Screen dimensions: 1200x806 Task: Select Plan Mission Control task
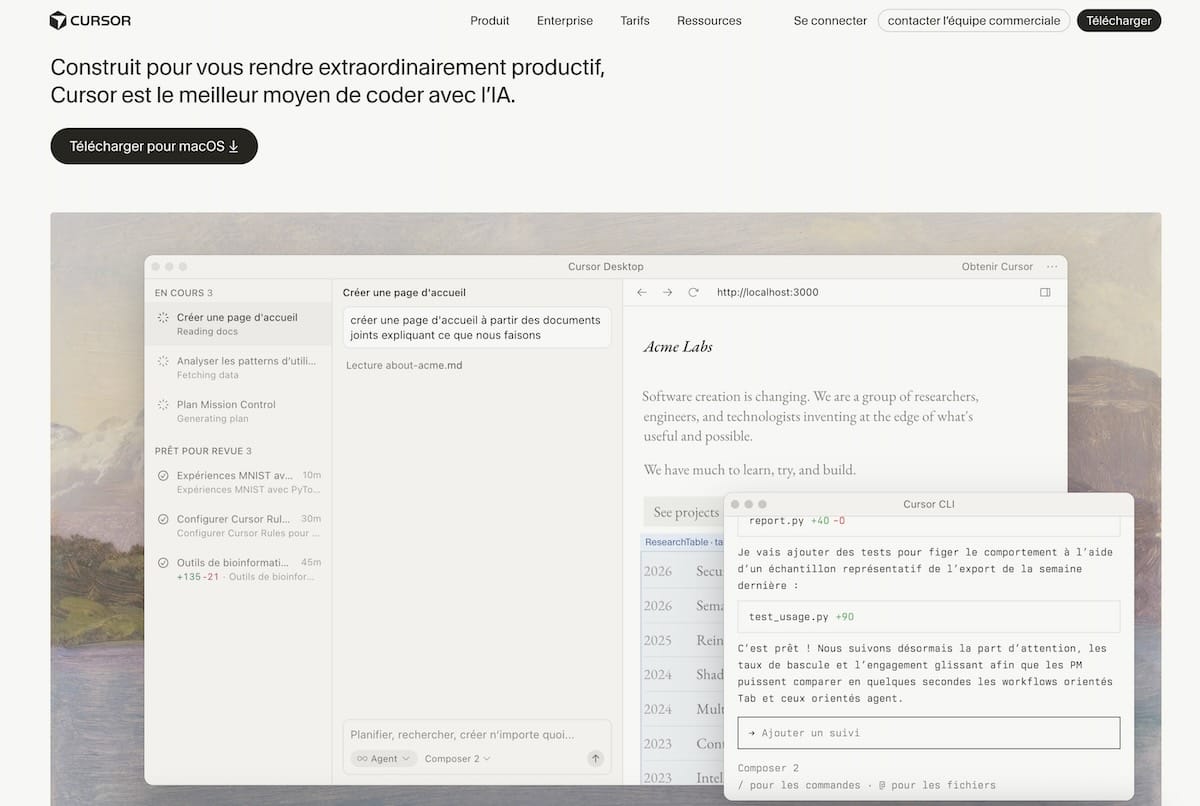pos(238,411)
